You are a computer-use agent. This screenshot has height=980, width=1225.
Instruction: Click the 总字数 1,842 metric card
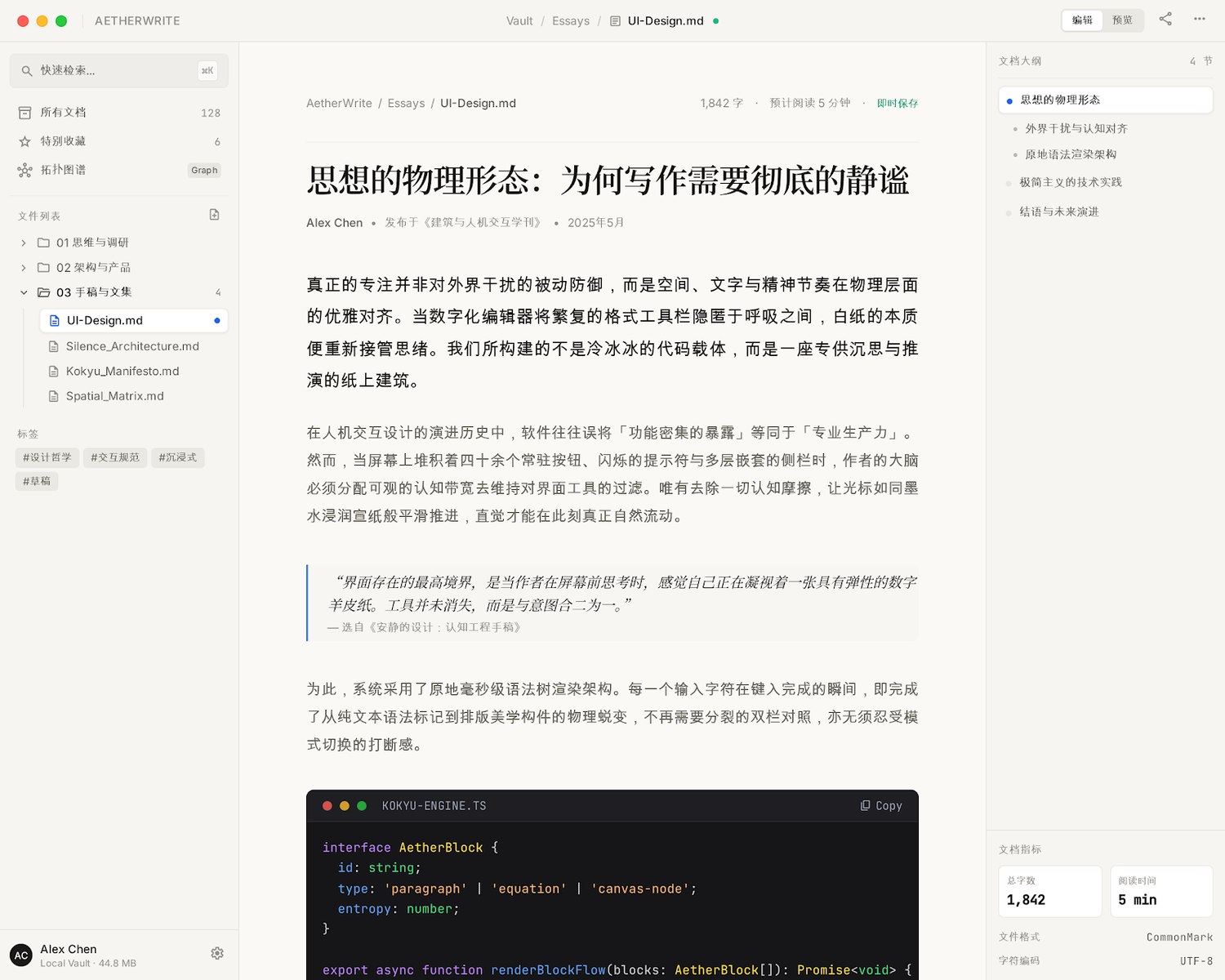coord(1050,892)
